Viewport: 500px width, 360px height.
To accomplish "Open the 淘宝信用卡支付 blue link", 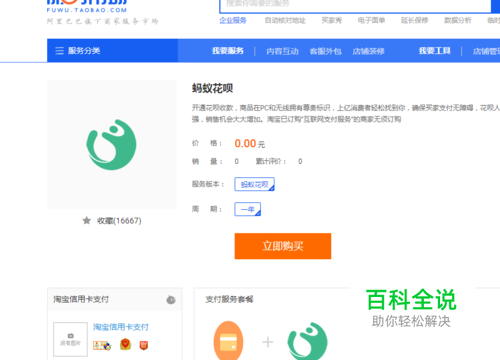I will pos(121,327).
